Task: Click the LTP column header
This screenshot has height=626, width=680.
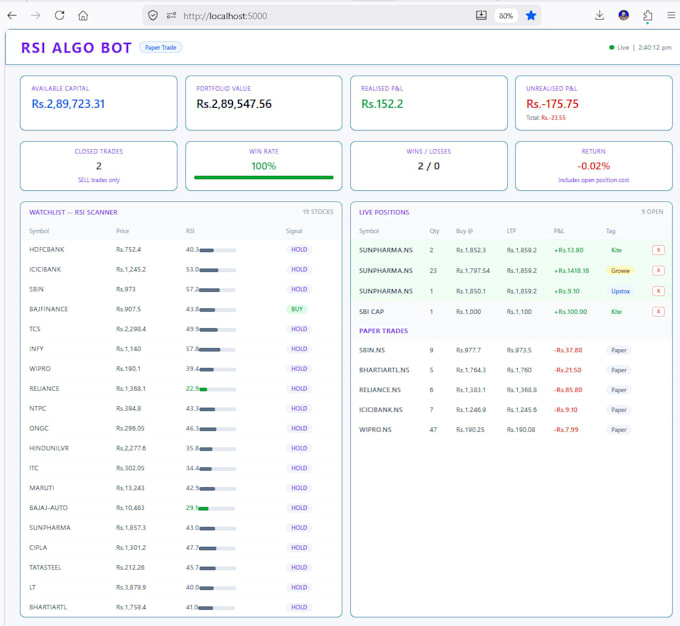Action: point(511,231)
